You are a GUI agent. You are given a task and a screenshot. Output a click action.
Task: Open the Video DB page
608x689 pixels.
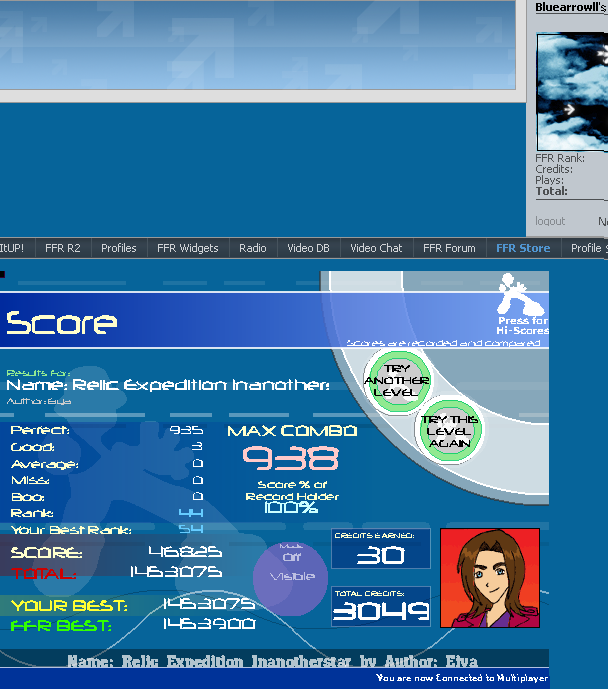(x=308, y=248)
